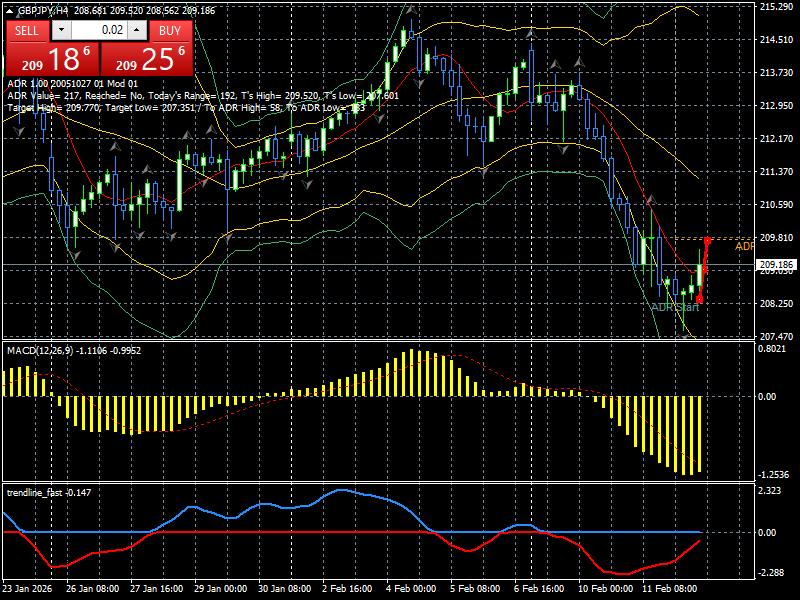Click the 207.470 price scale label
The image size is (800, 600).
[776, 337]
